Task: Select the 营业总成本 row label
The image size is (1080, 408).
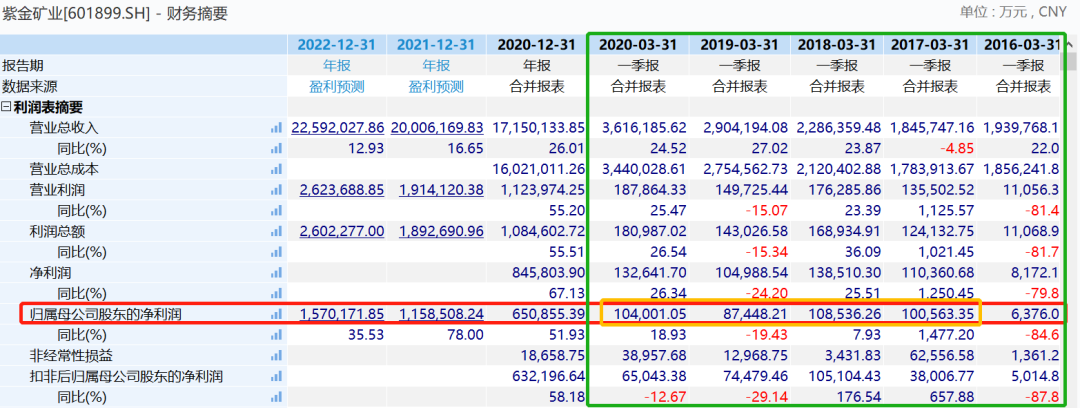Action: [64, 170]
